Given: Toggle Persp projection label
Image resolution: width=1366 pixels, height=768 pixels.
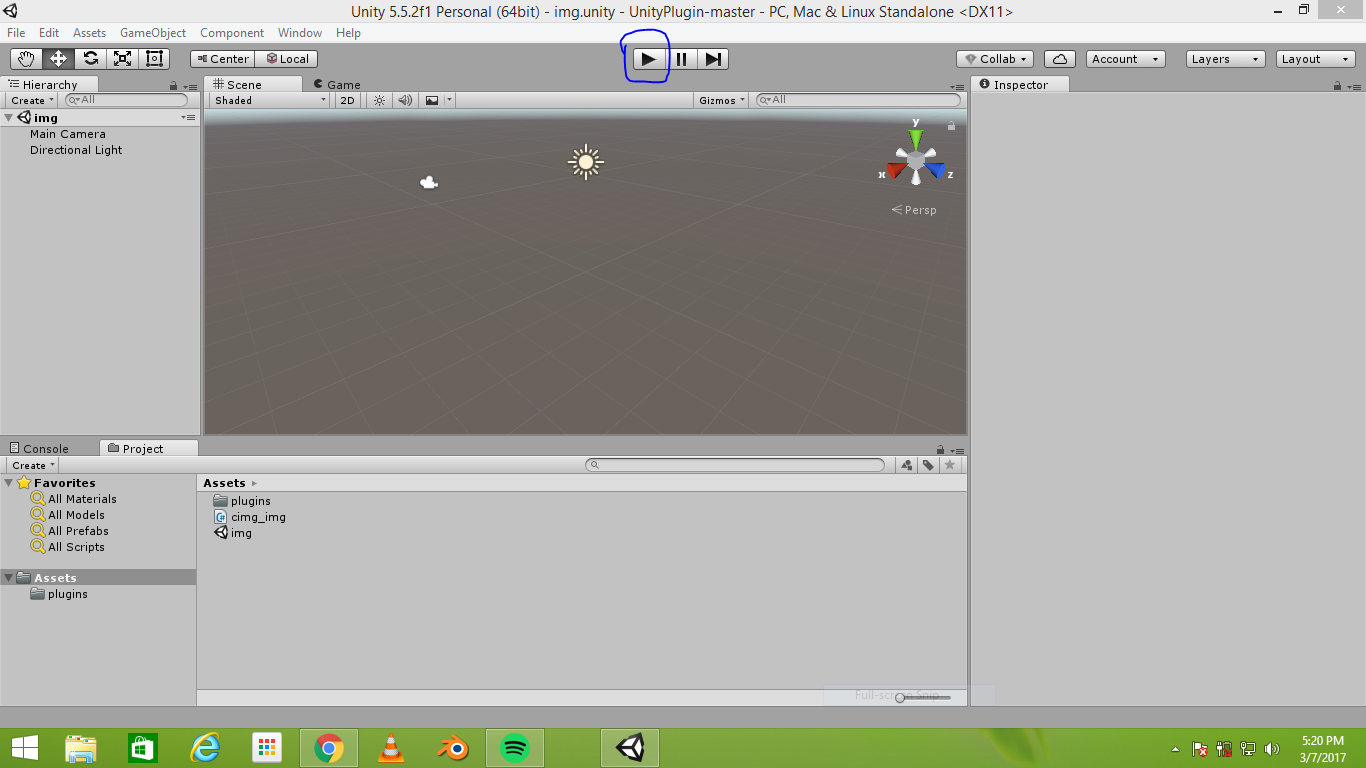Looking at the screenshot, I should pyautogui.click(x=914, y=210).
